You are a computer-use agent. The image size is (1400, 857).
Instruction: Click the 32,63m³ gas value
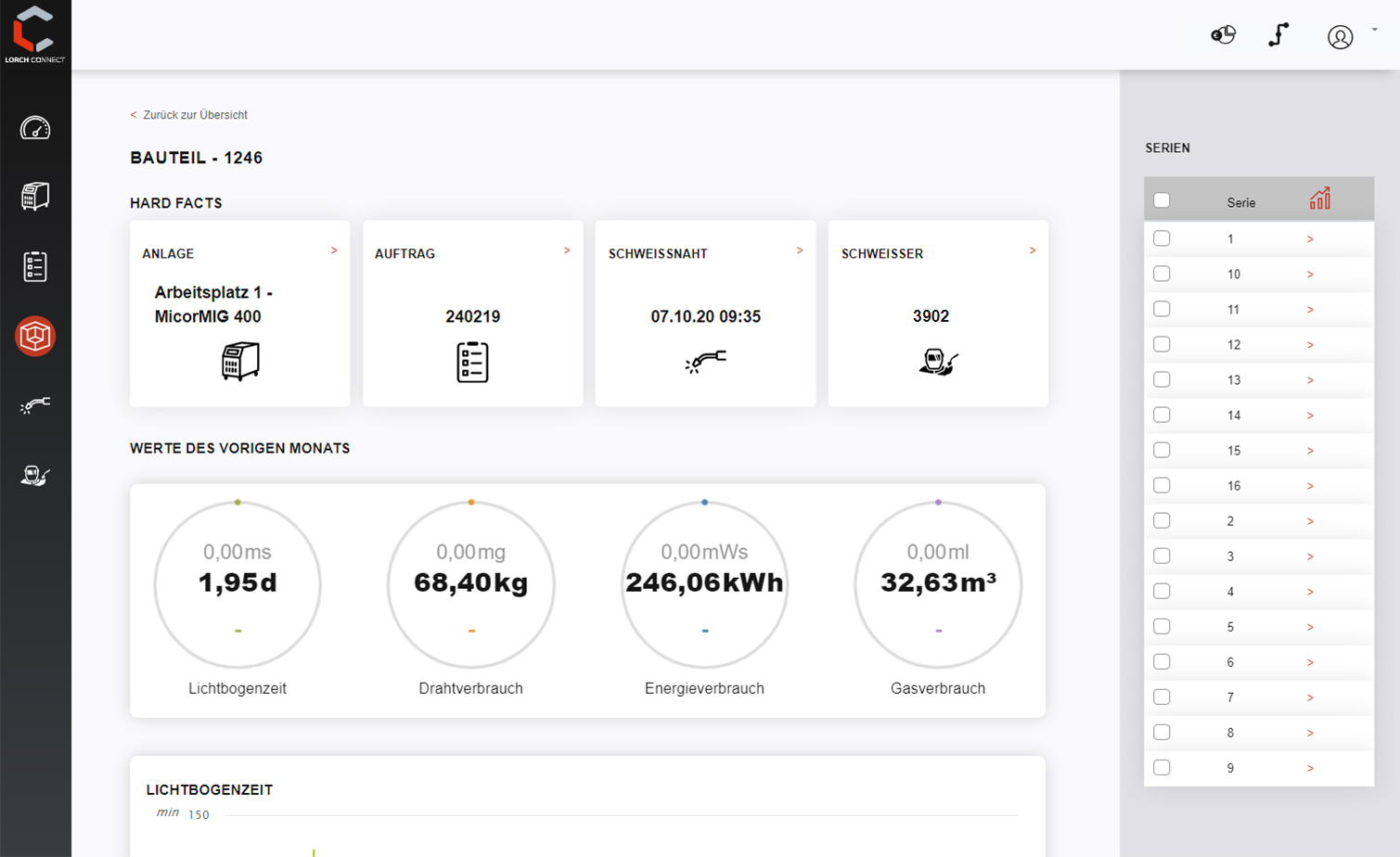coord(938,582)
